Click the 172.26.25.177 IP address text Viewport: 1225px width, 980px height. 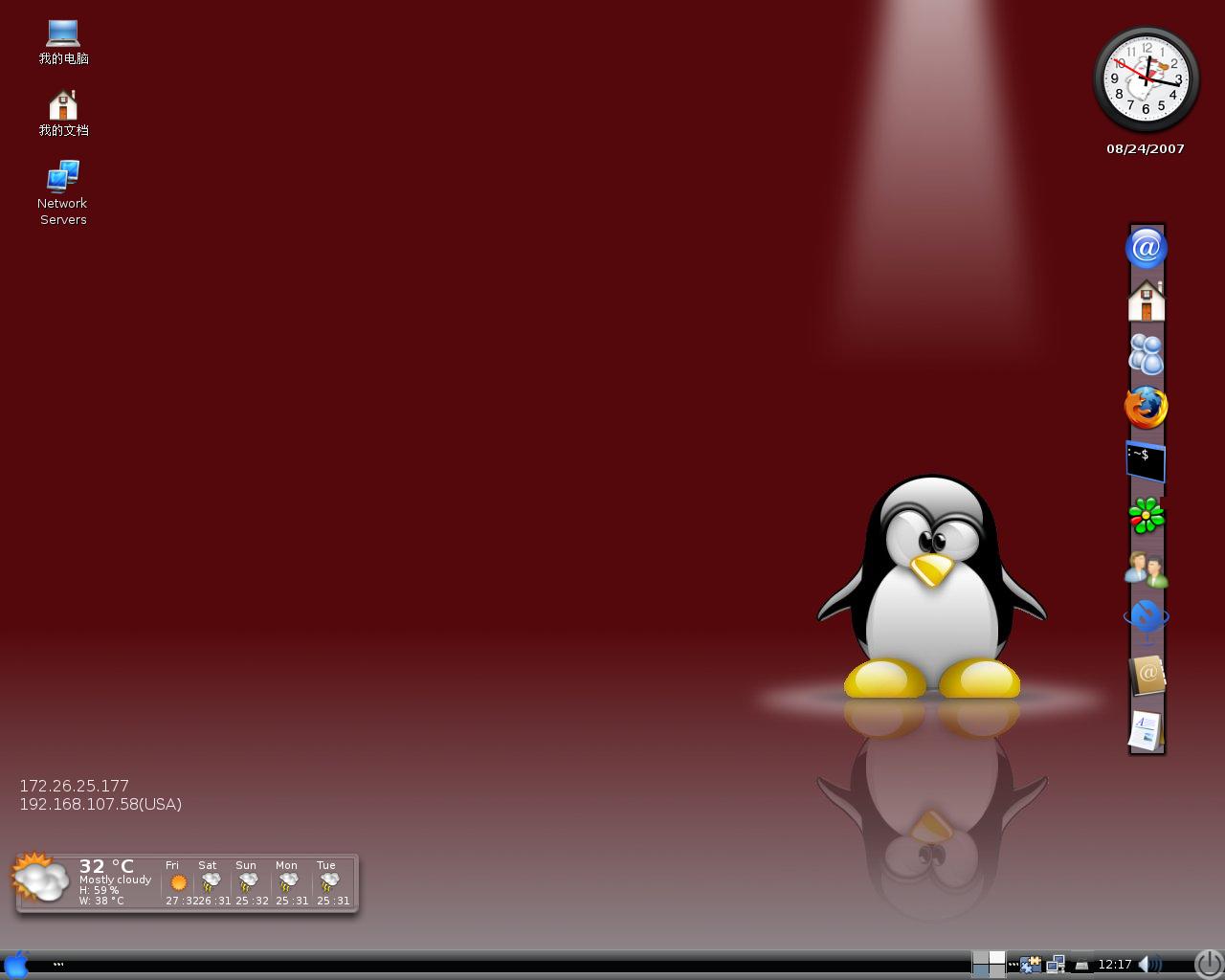[74, 786]
